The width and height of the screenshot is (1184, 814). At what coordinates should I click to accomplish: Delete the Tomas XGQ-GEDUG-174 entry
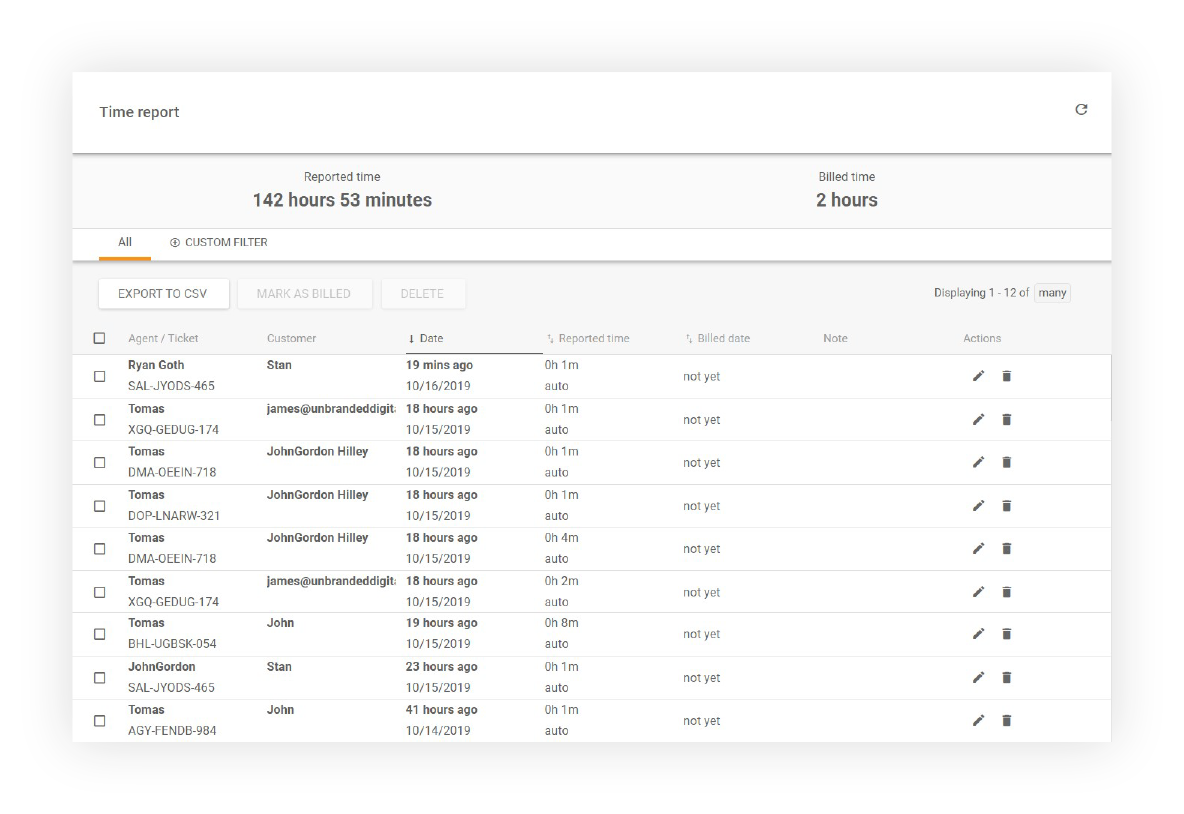(1006, 419)
